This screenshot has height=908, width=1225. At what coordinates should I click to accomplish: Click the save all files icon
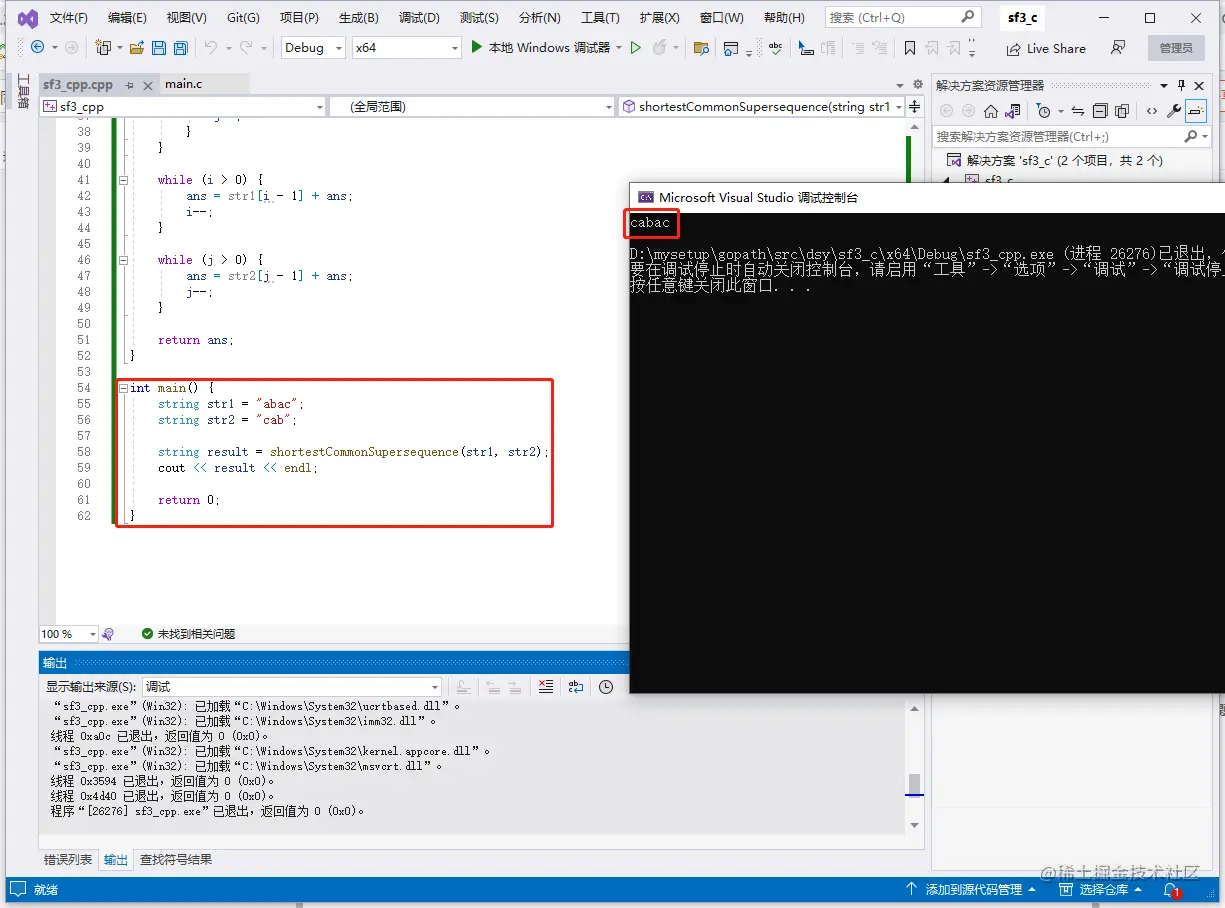181,48
